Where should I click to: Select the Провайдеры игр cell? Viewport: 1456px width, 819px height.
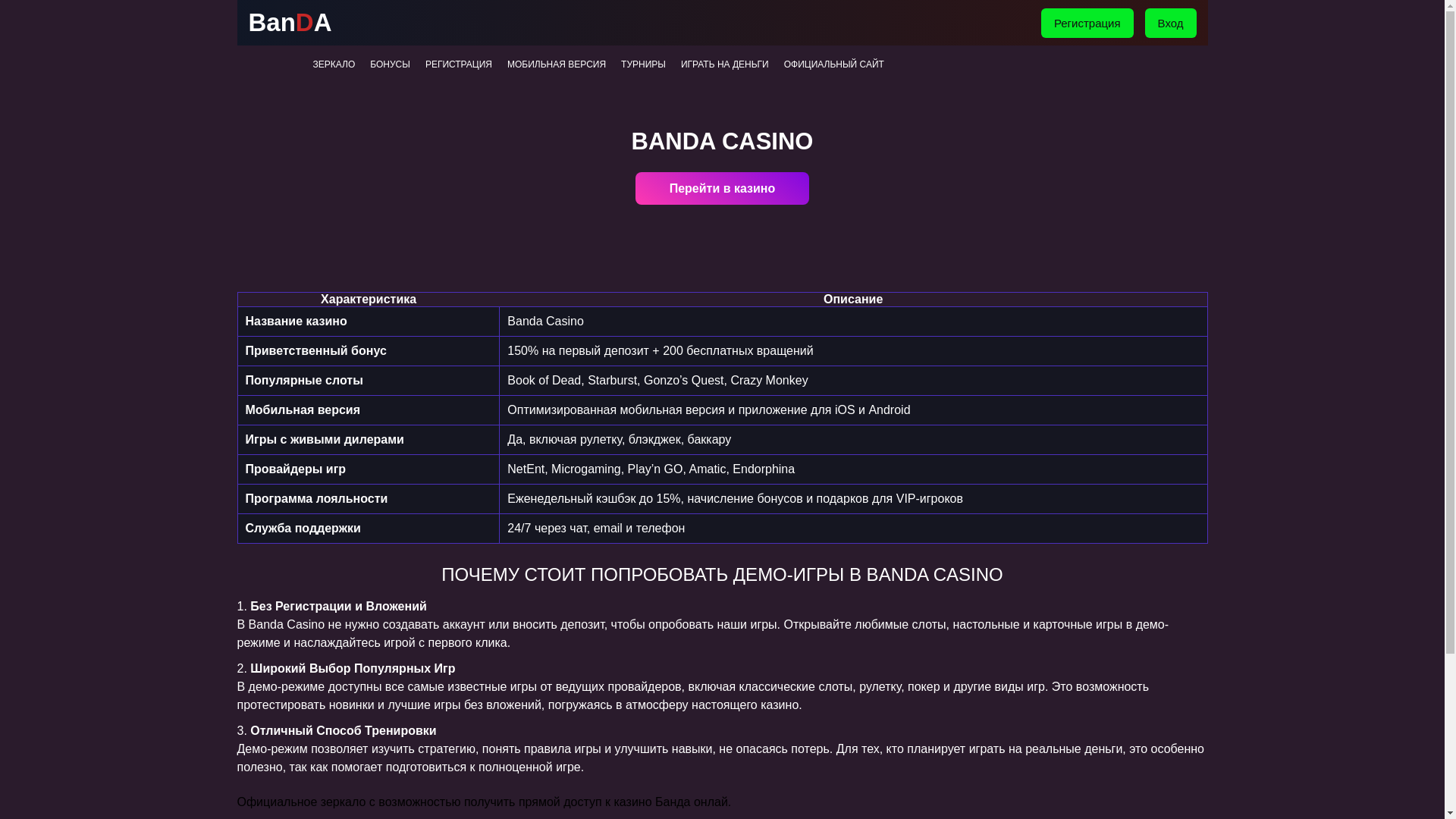point(369,469)
